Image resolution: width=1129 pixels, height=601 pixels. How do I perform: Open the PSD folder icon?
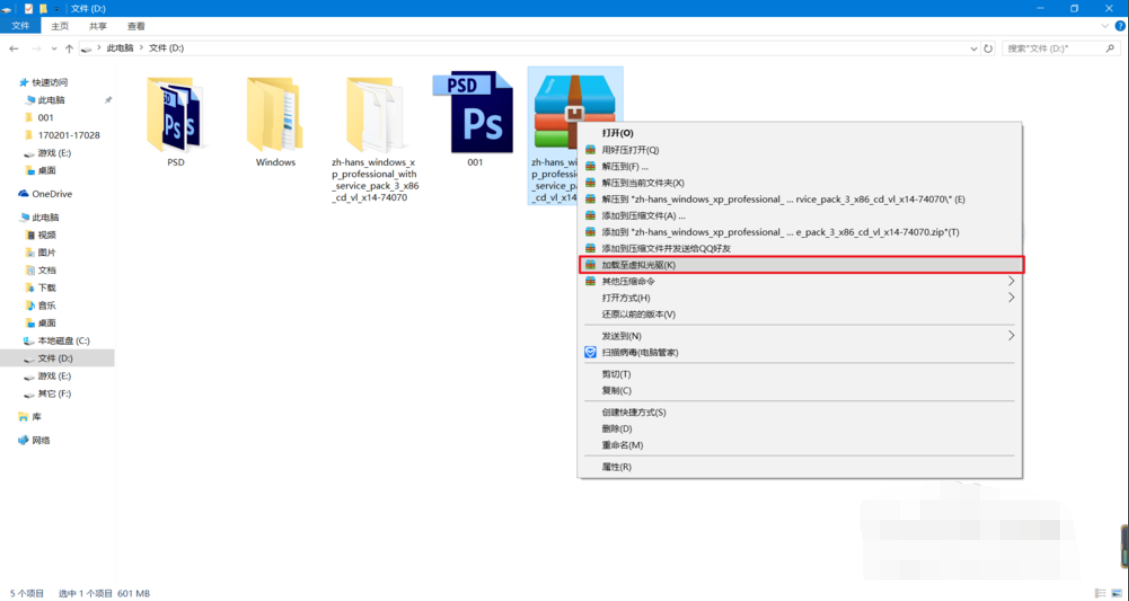pyautogui.click(x=175, y=114)
